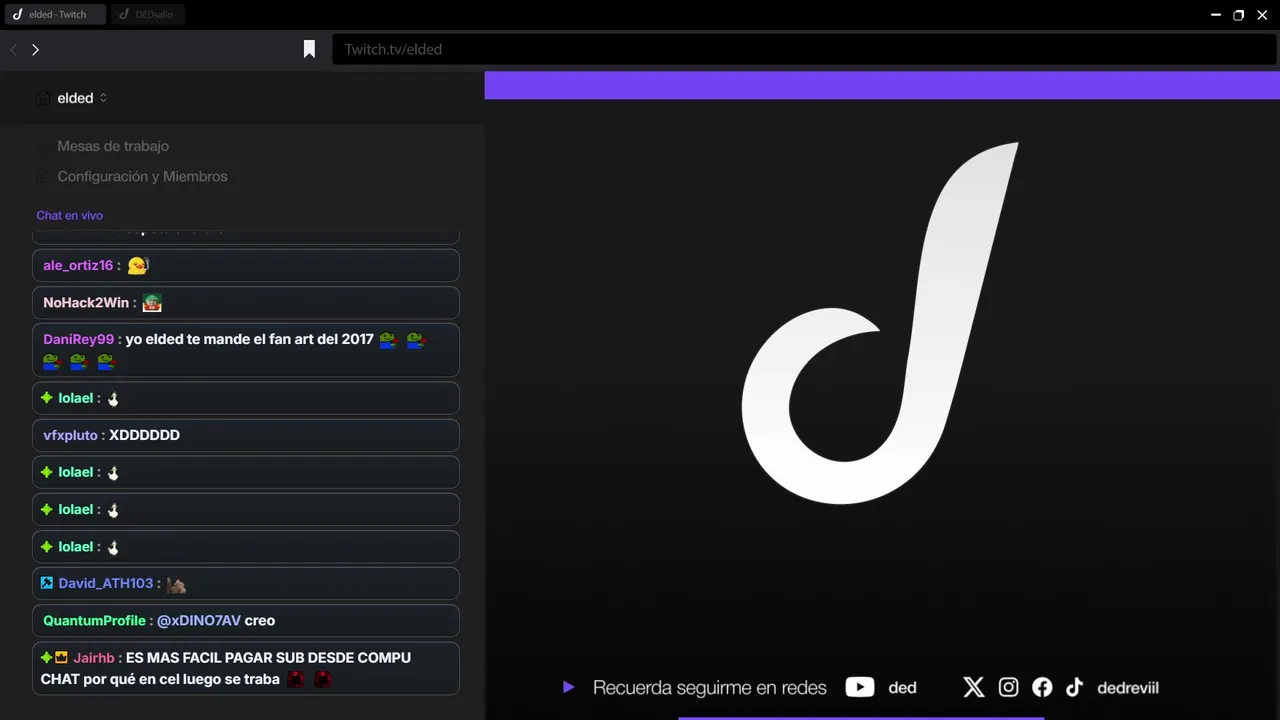Click the emote in NoHack2Win's message
The image size is (1280, 720).
click(152, 302)
